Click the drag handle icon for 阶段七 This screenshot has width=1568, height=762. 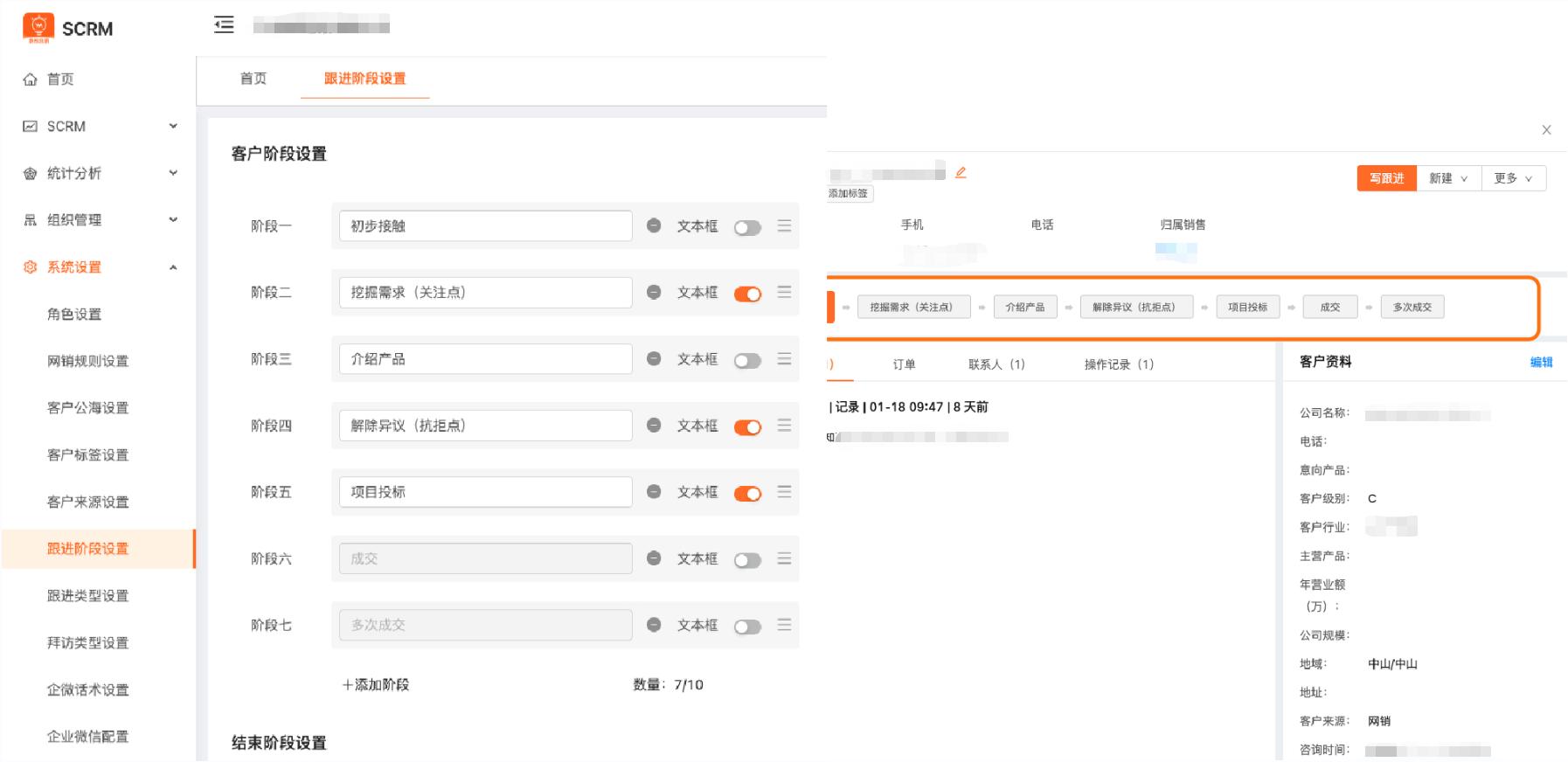click(784, 624)
